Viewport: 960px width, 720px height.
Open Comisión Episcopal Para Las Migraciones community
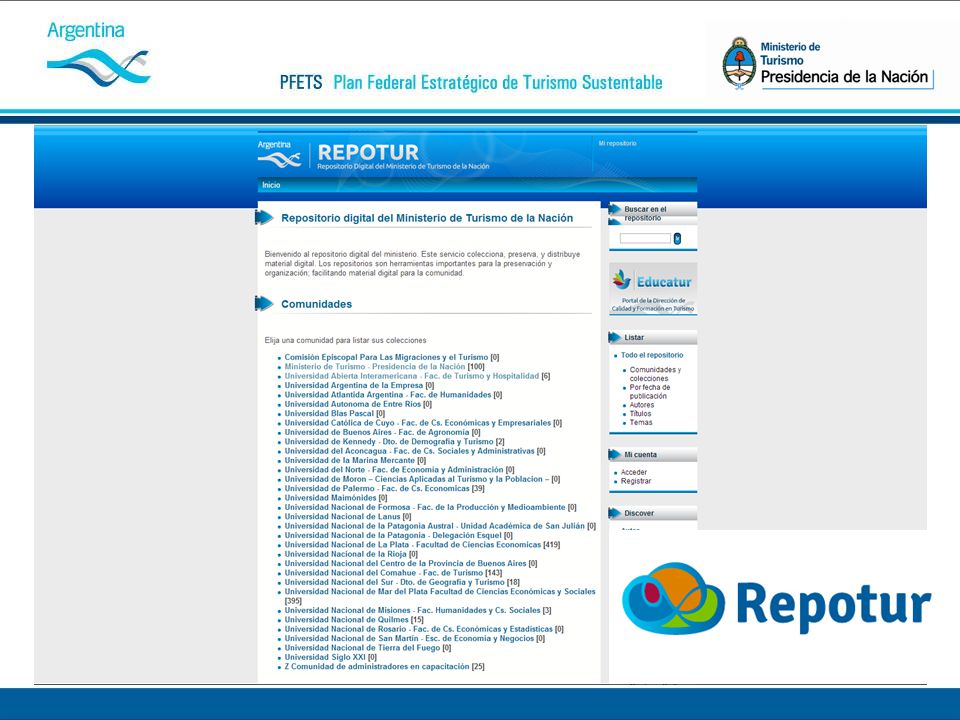click(386, 357)
